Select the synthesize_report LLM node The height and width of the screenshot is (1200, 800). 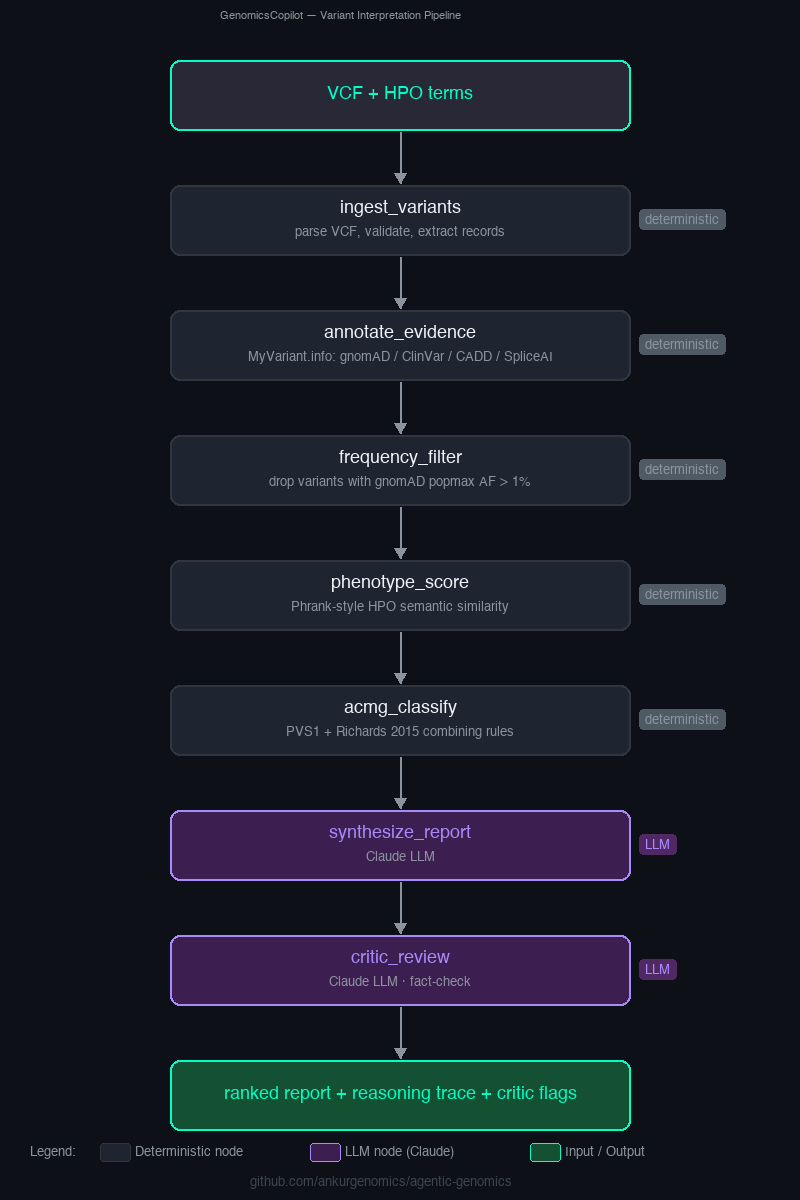point(400,845)
